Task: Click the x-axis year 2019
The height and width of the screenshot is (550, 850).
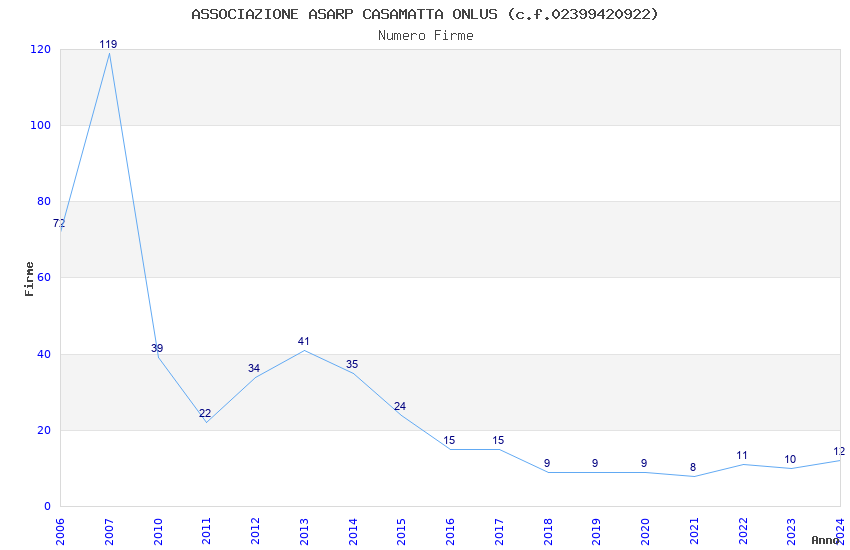Action: click(596, 532)
